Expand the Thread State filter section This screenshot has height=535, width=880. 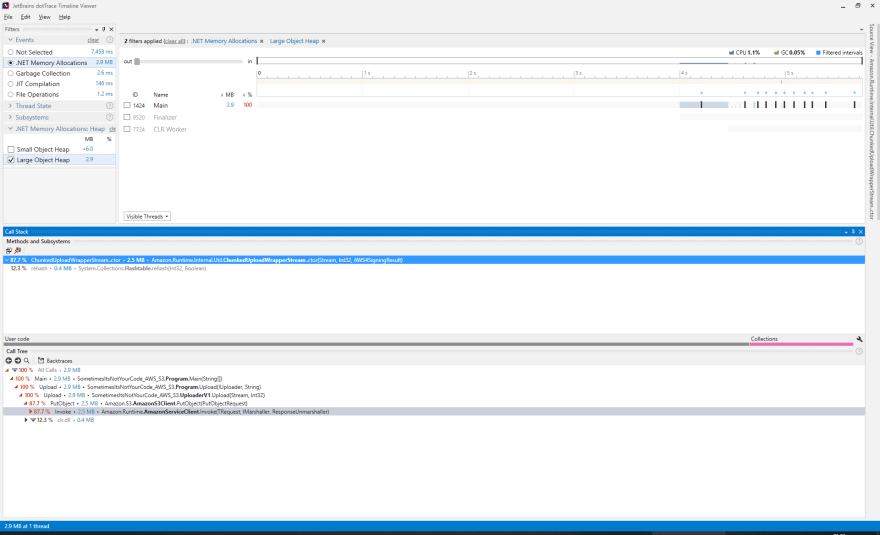point(10,106)
